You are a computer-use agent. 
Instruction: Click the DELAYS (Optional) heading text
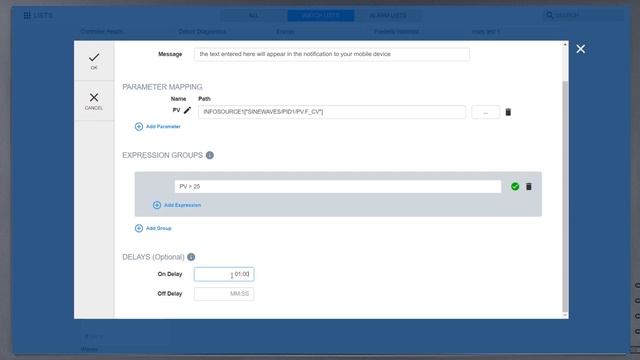point(153,257)
